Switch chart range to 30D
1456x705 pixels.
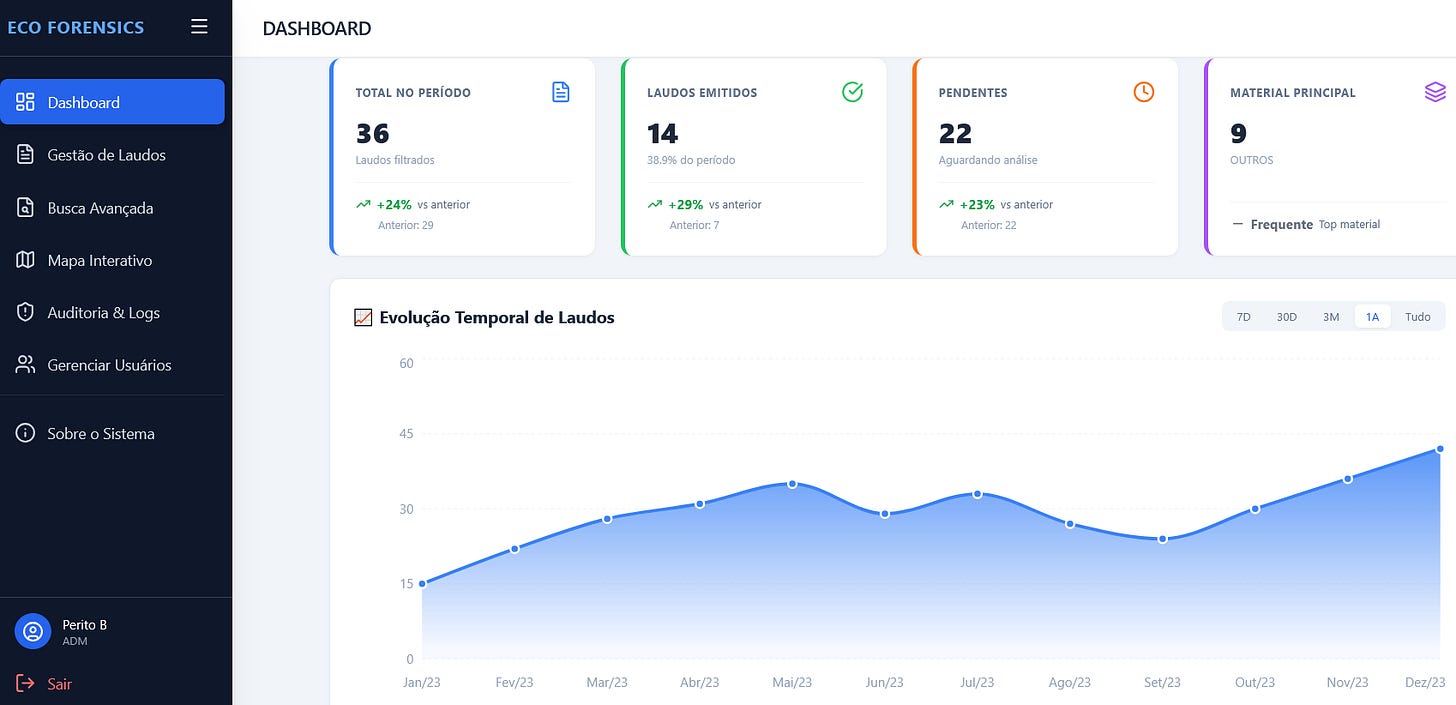[x=1286, y=317]
